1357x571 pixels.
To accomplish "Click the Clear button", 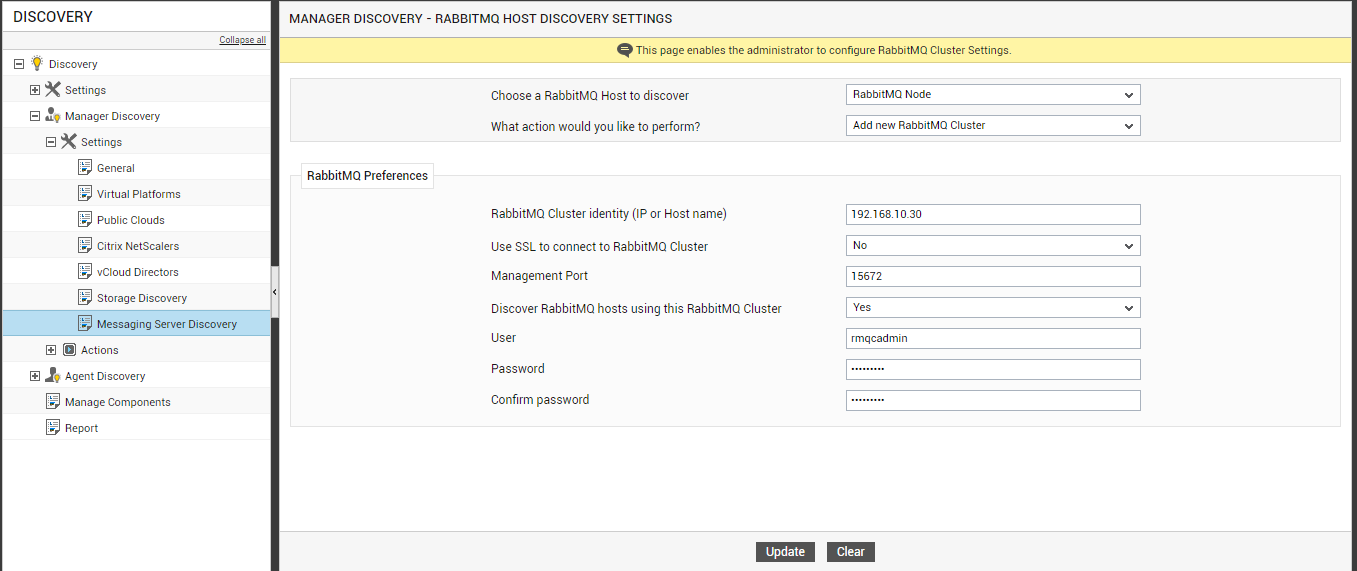I will [851, 552].
